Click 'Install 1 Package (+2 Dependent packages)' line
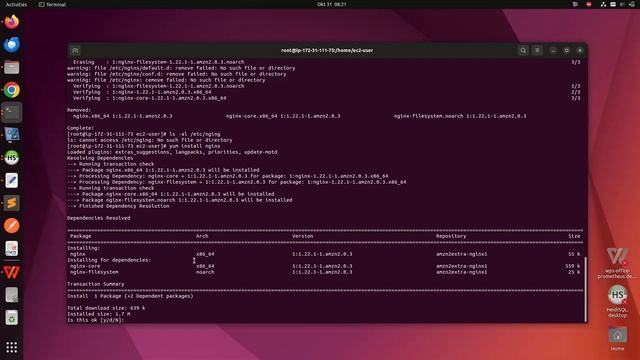The height and width of the screenshot is (360, 640). [x=130, y=296]
